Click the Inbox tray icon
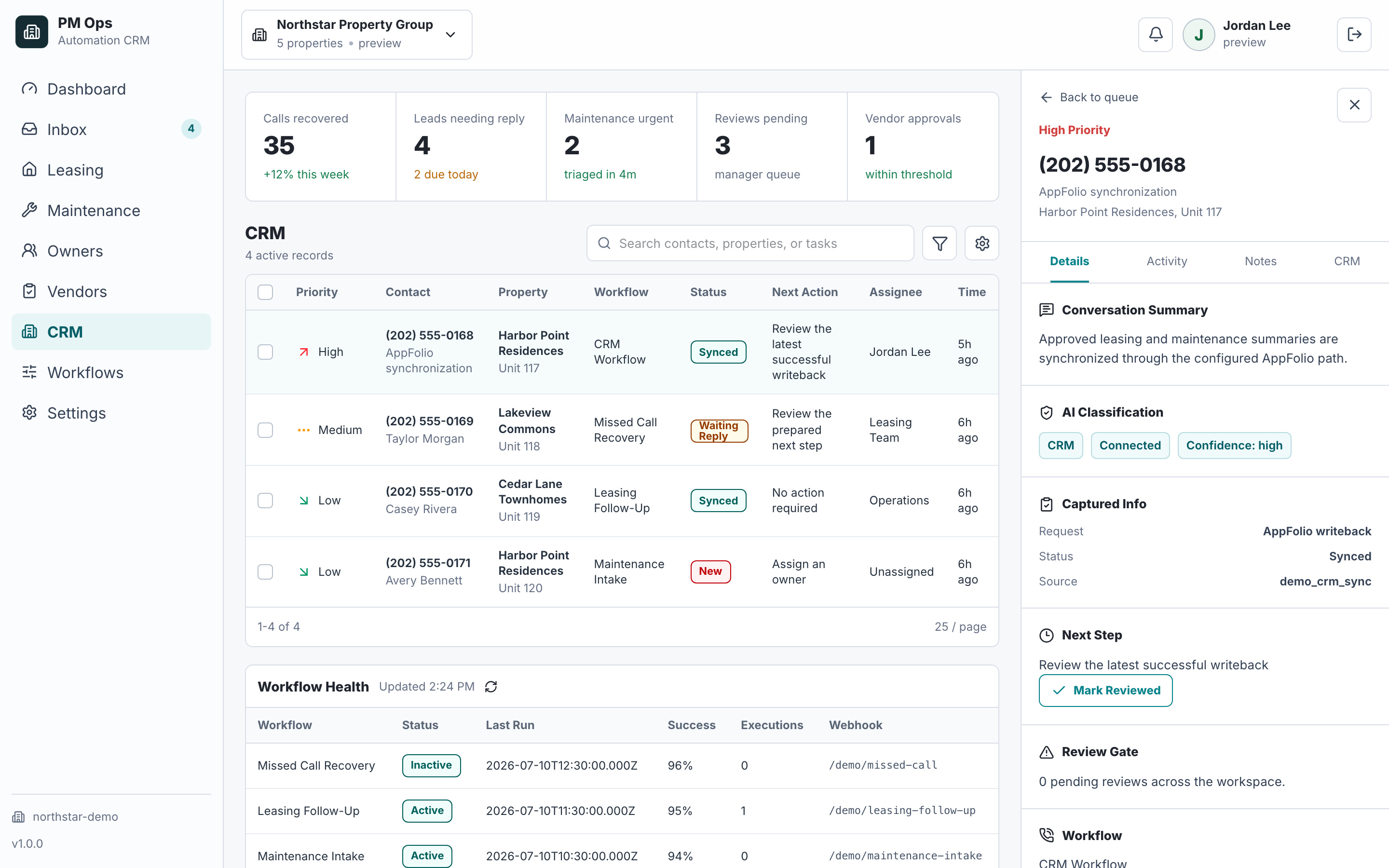Viewport: 1389px width, 868px height. (29, 129)
